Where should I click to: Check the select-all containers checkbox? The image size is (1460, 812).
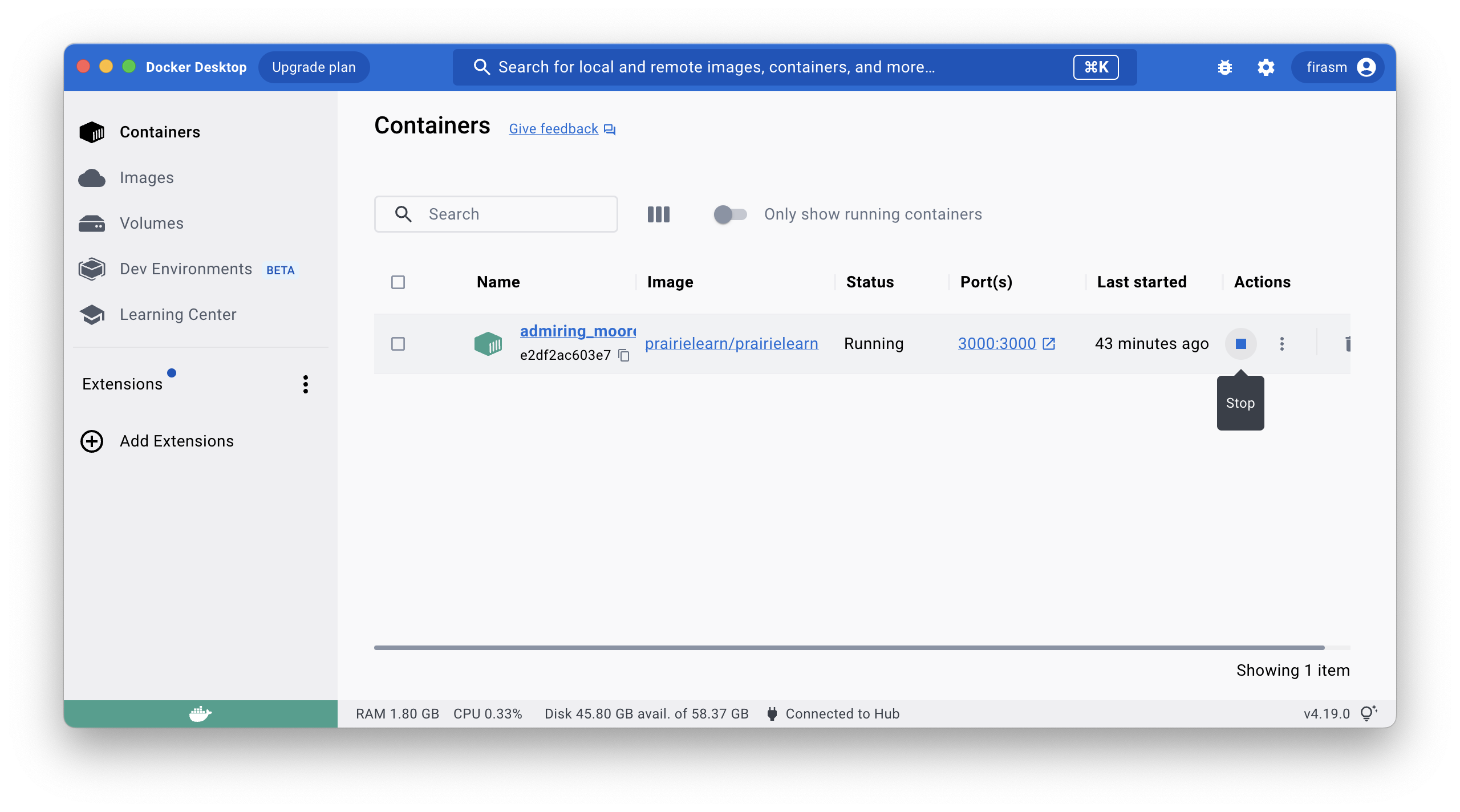tap(398, 282)
